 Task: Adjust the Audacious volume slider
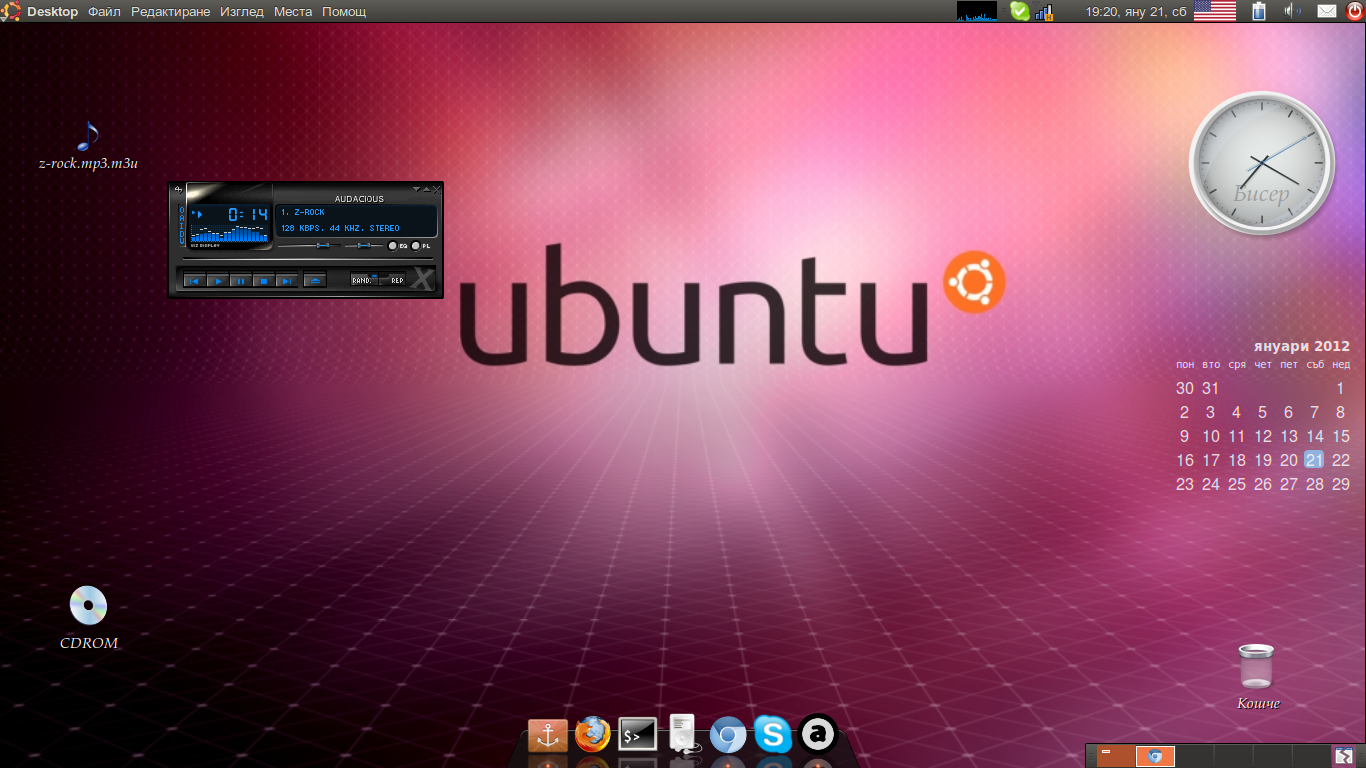(x=308, y=245)
